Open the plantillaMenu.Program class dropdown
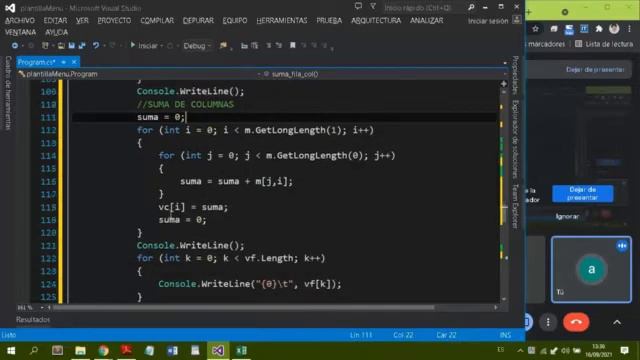Image resolution: width=640 pixels, height=360 pixels. click(x=139, y=74)
